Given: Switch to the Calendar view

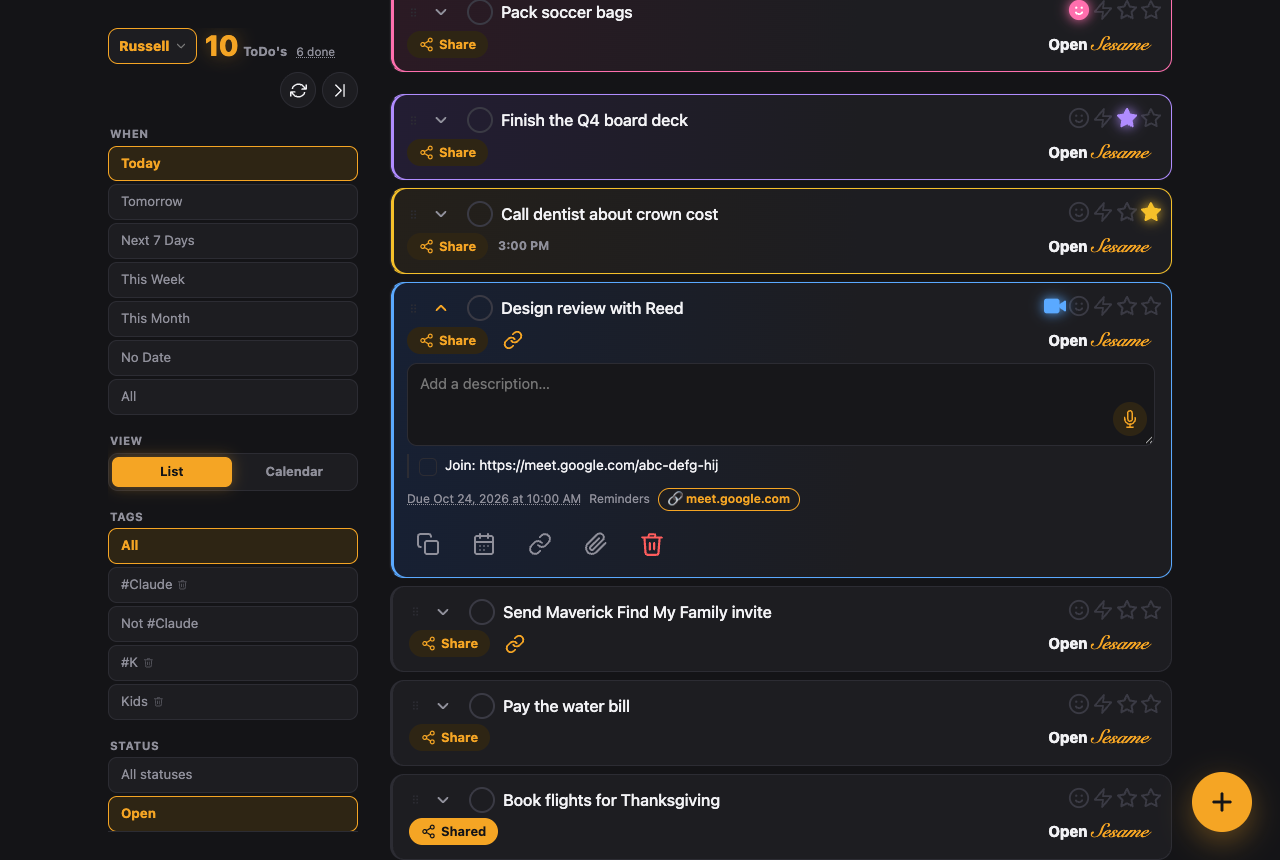Looking at the screenshot, I should 294,472.
